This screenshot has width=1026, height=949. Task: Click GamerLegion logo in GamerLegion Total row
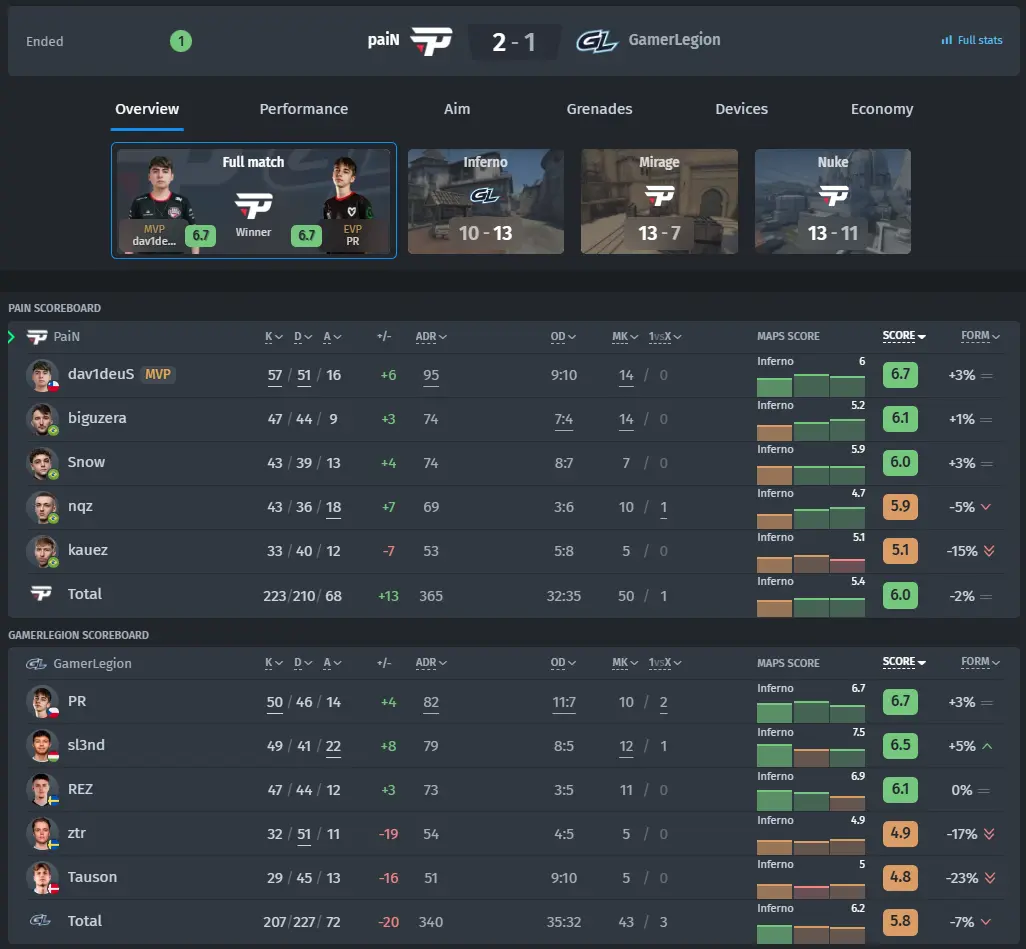[40, 920]
